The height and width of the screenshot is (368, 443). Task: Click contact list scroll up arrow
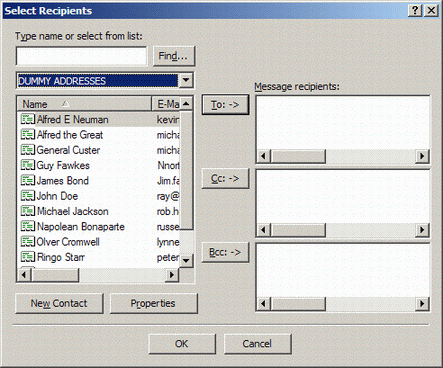point(186,104)
